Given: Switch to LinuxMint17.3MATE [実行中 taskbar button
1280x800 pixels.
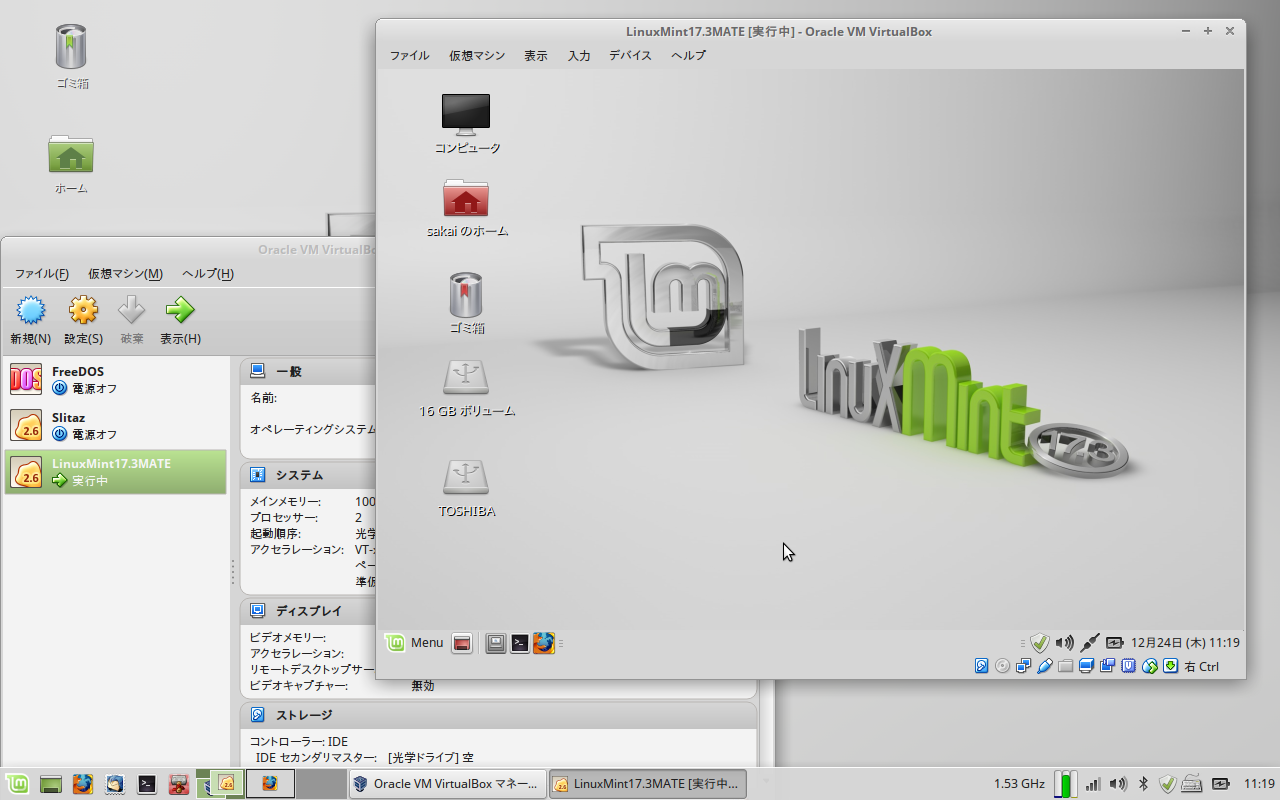Looking at the screenshot, I should [648, 784].
